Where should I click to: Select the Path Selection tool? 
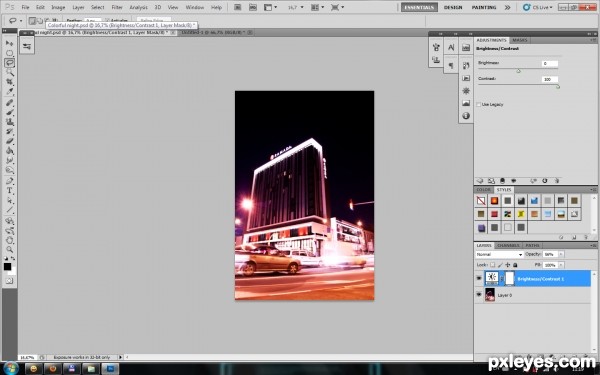coord(9,200)
